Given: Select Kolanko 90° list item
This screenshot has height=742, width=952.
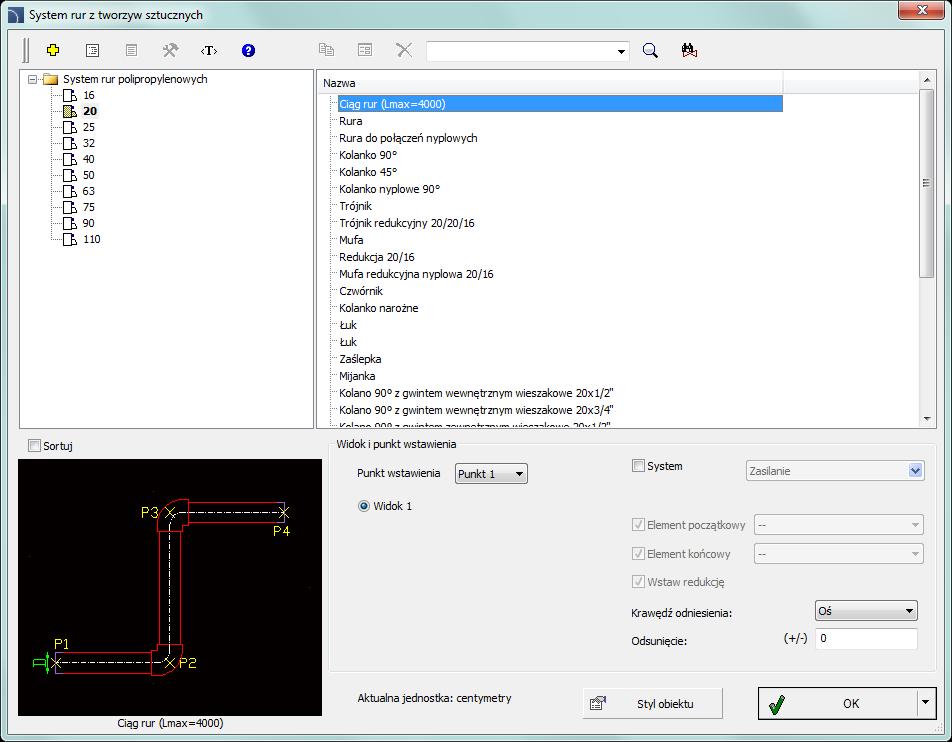Looking at the screenshot, I should click(368, 155).
